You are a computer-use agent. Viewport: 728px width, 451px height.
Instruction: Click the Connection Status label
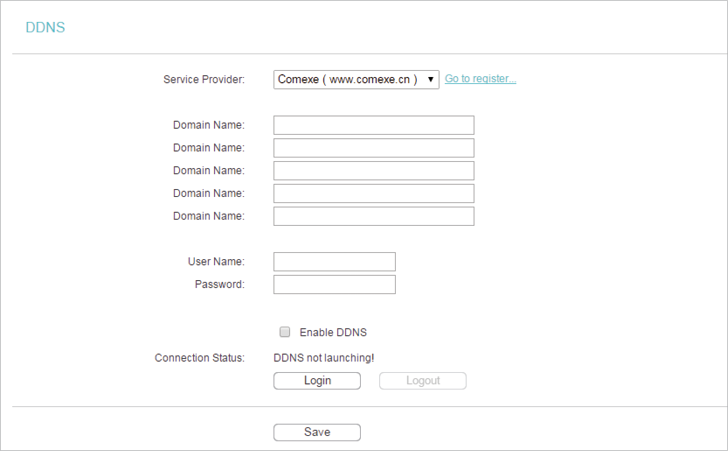click(200, 358)
